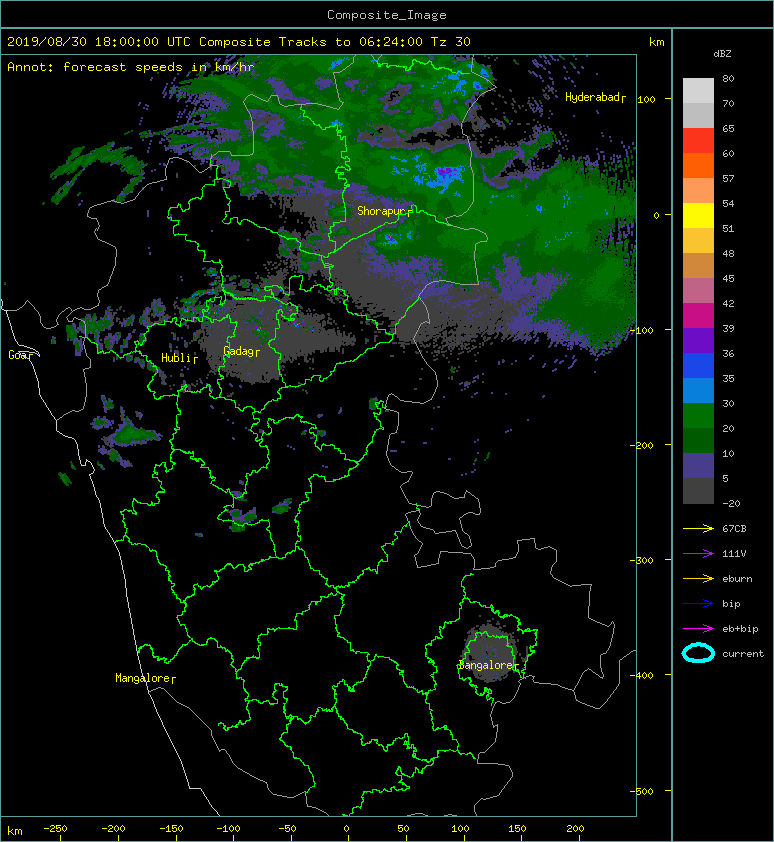Click the '-300' tick on right axis
Image resolution: width=774 pixels, height=842 pixels.
(x=641, y=560)
